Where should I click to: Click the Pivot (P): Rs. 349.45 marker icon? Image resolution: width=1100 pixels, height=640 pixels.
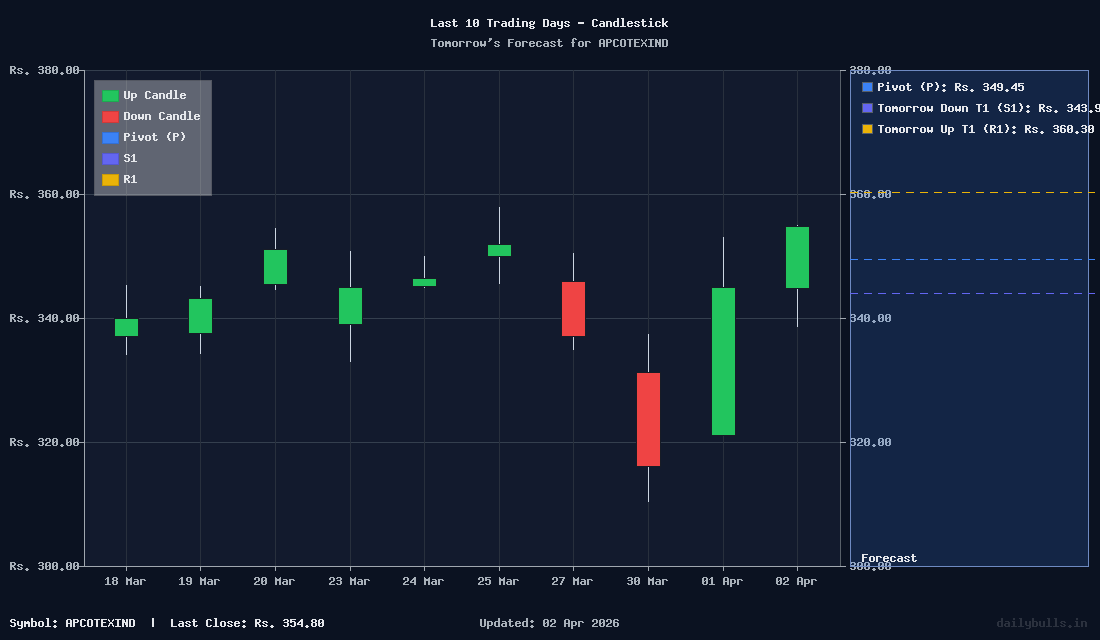pyautogui.click(x=866, y=87)
